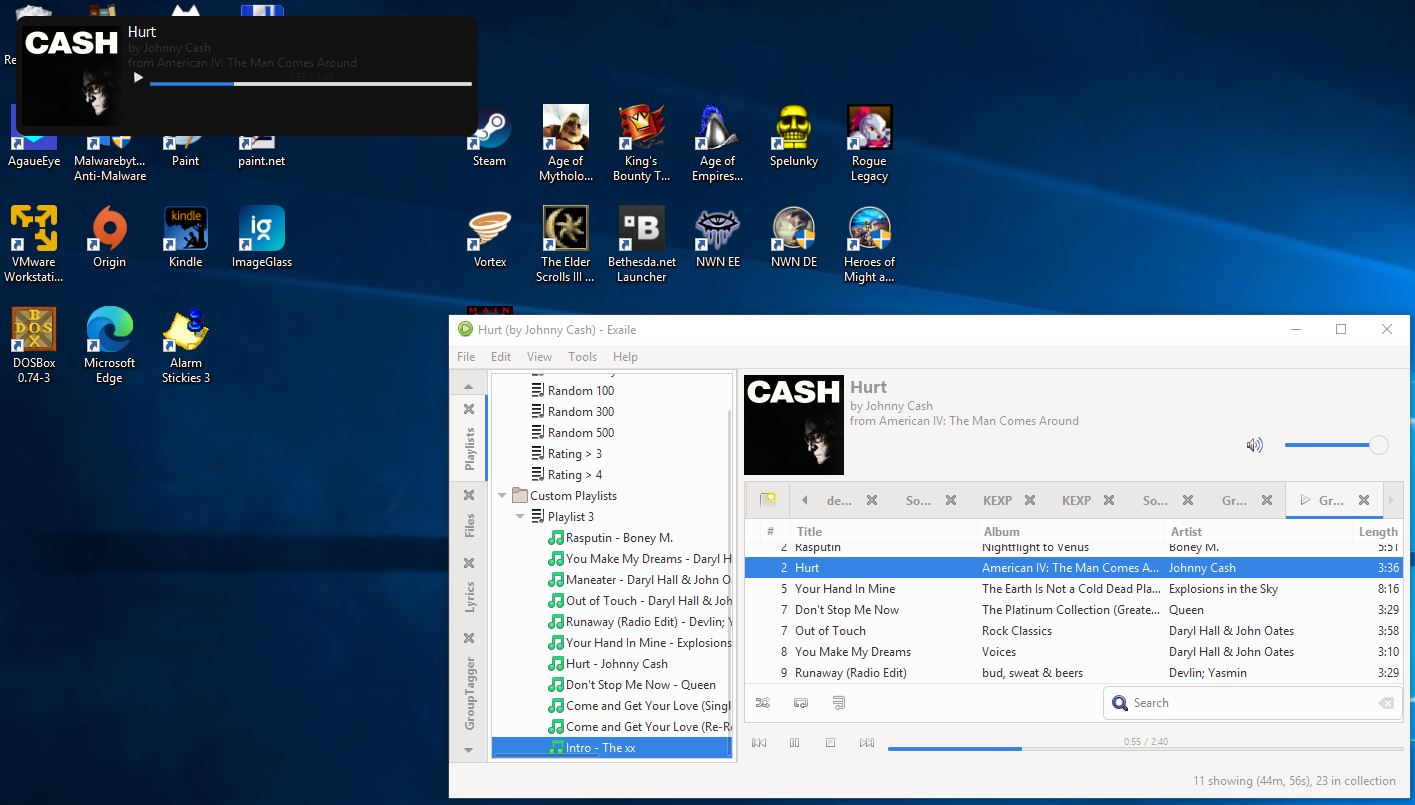The width and height of the screenshot is (1415, 805).
Task: Open the Tools menu
Action: click(582, 357)
